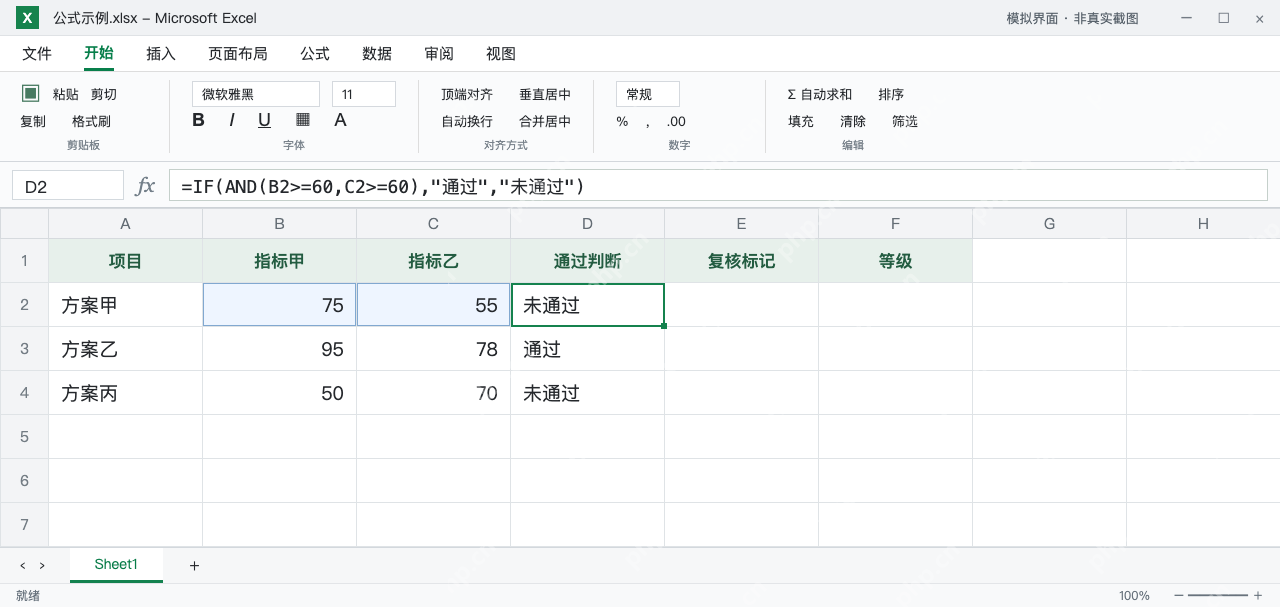Image resolution: width=1280 pixels, height=608 pixels.
Task: Switch to the 数据 ribbon tab
Action: (377, 54)
